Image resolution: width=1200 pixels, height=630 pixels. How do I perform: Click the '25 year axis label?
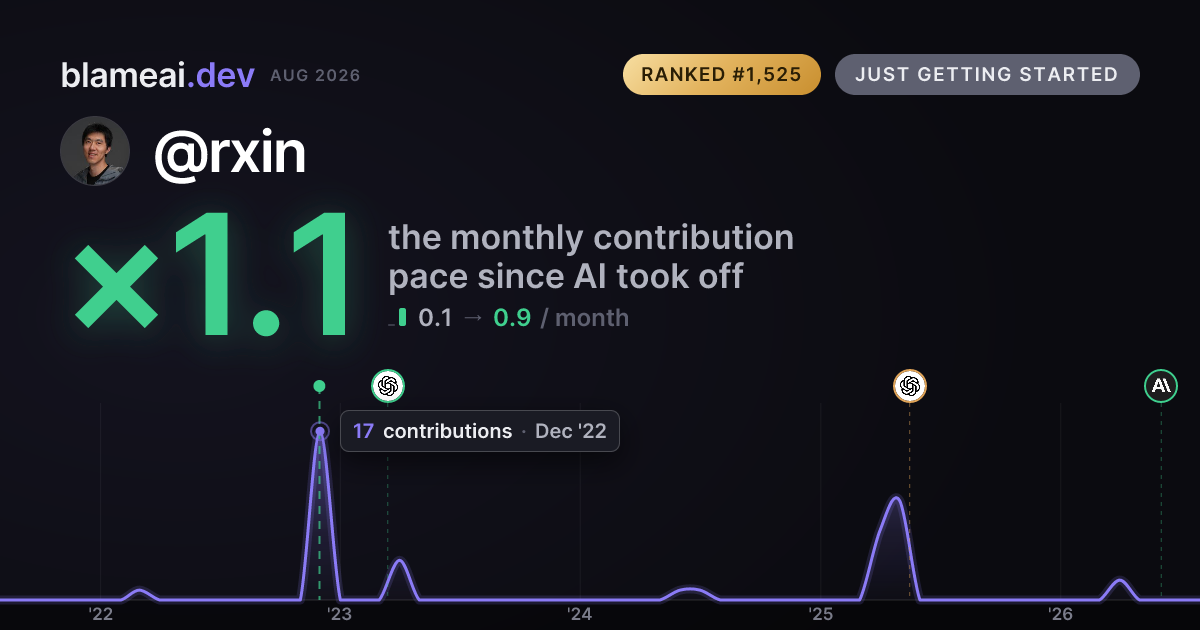coord(820,614)
